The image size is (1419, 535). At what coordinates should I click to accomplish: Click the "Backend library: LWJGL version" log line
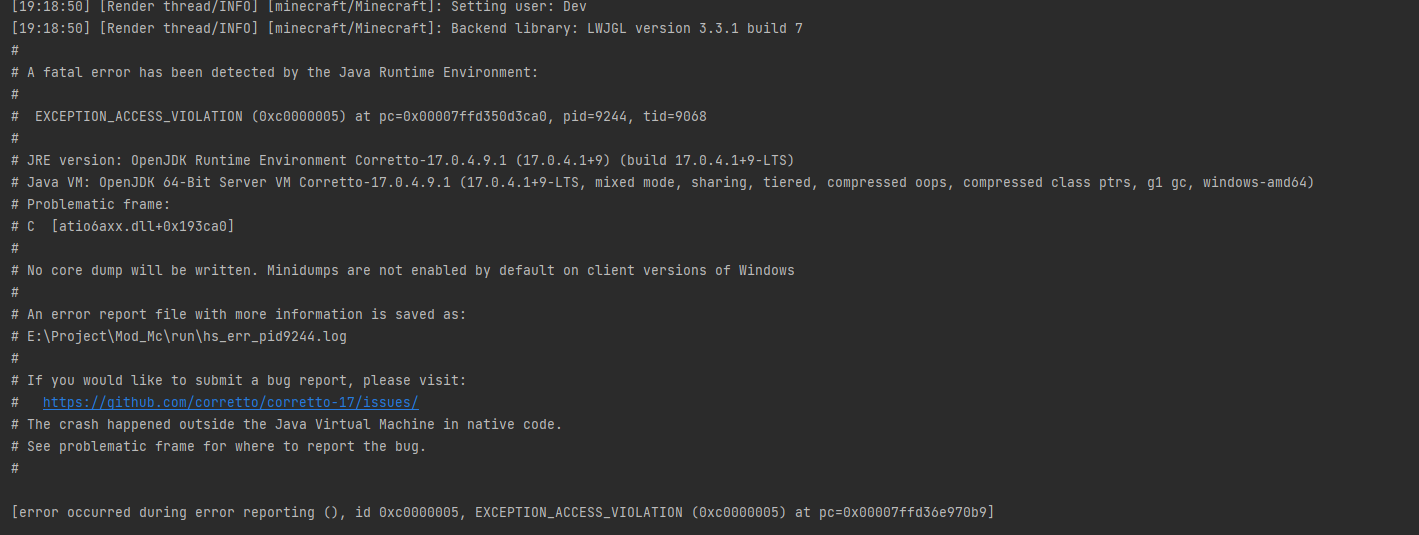tap(626, 28)
